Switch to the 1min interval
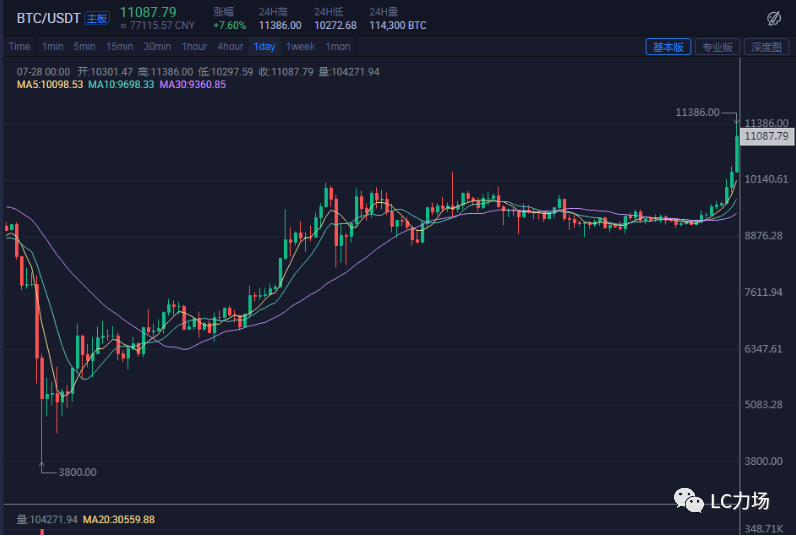Screen dimensions: 796x536 (53, 47)
